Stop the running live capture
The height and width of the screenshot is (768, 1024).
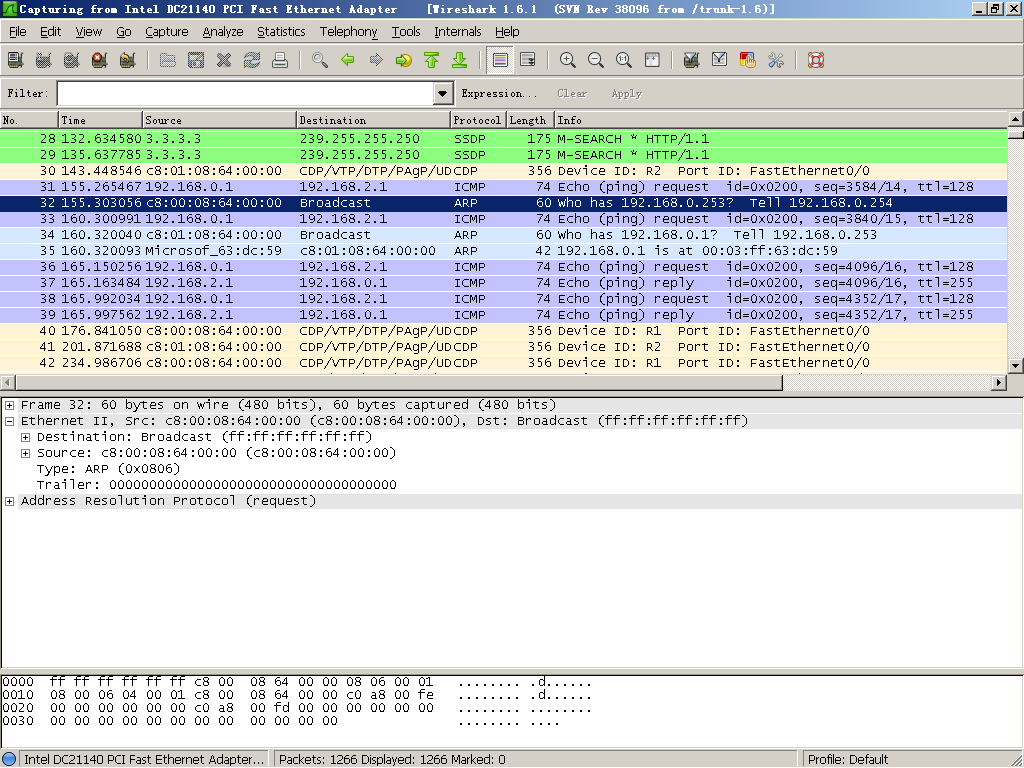coord(100,60)
